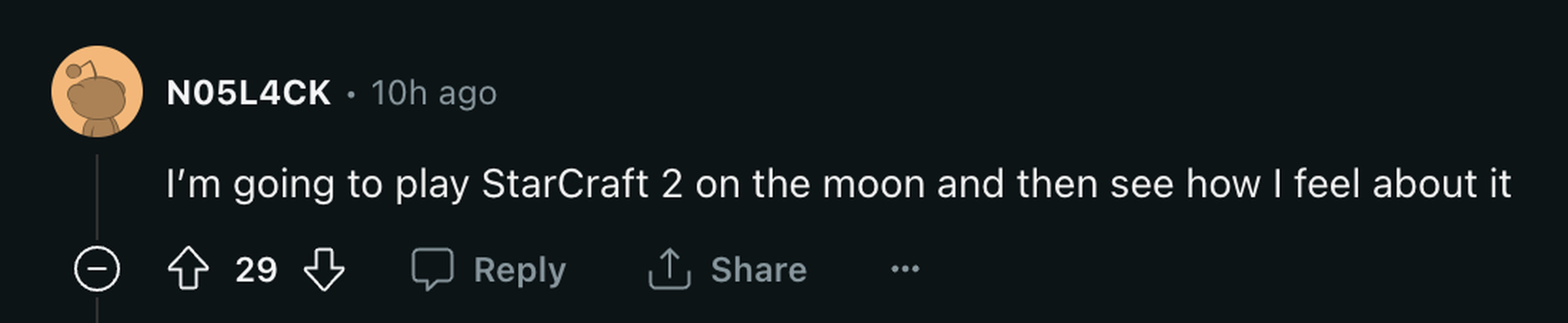Open the three-dot more options menu
This screenshot has height=323, width=1568.
point(905,268)
